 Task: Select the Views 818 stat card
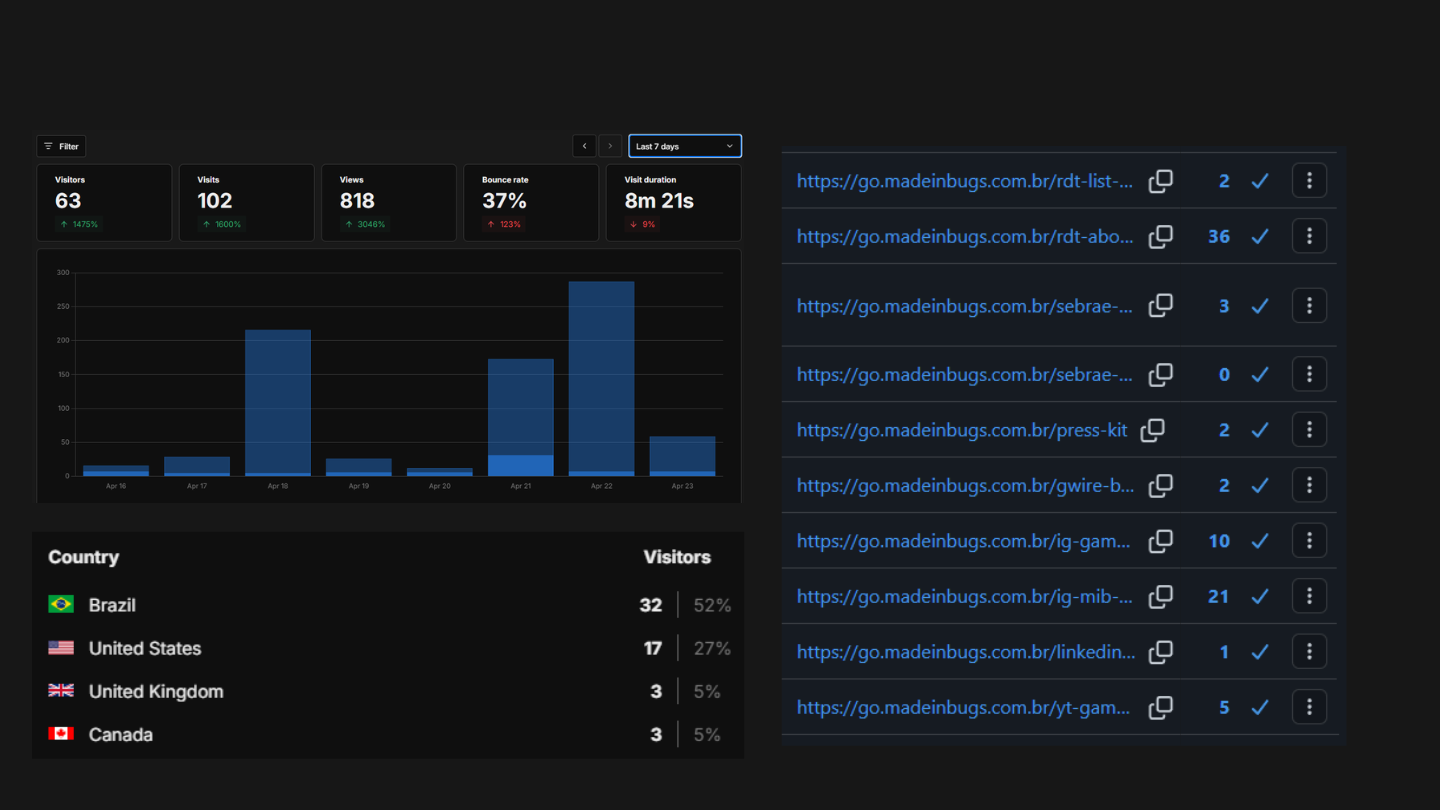coord(389,203)
